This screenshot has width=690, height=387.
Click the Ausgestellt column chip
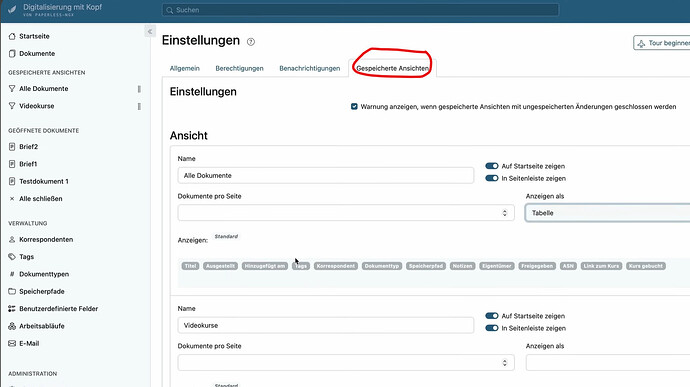coord(220,266)
